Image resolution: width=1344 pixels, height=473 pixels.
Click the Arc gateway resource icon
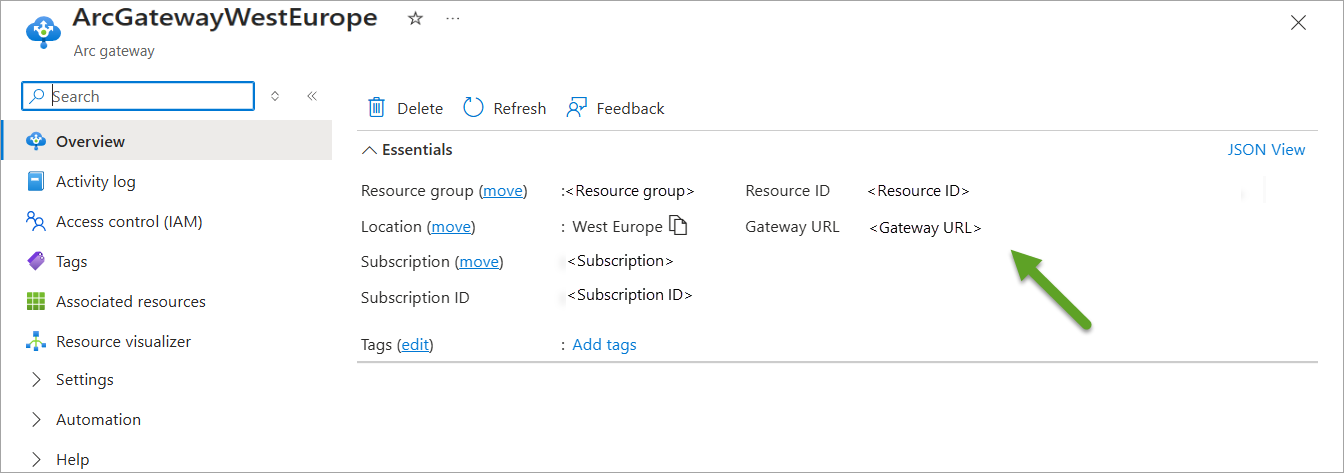pyautogui.click(x=43, y=32)
